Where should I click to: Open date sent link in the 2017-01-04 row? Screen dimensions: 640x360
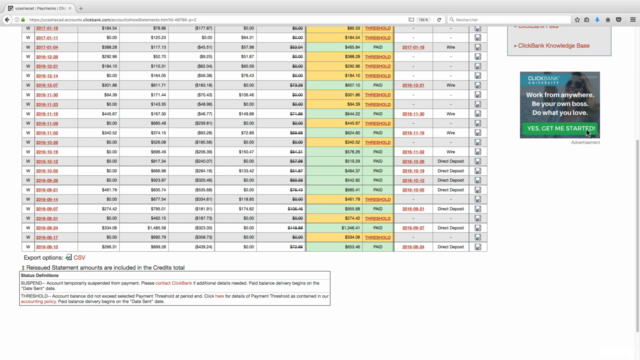pos(413,47)
